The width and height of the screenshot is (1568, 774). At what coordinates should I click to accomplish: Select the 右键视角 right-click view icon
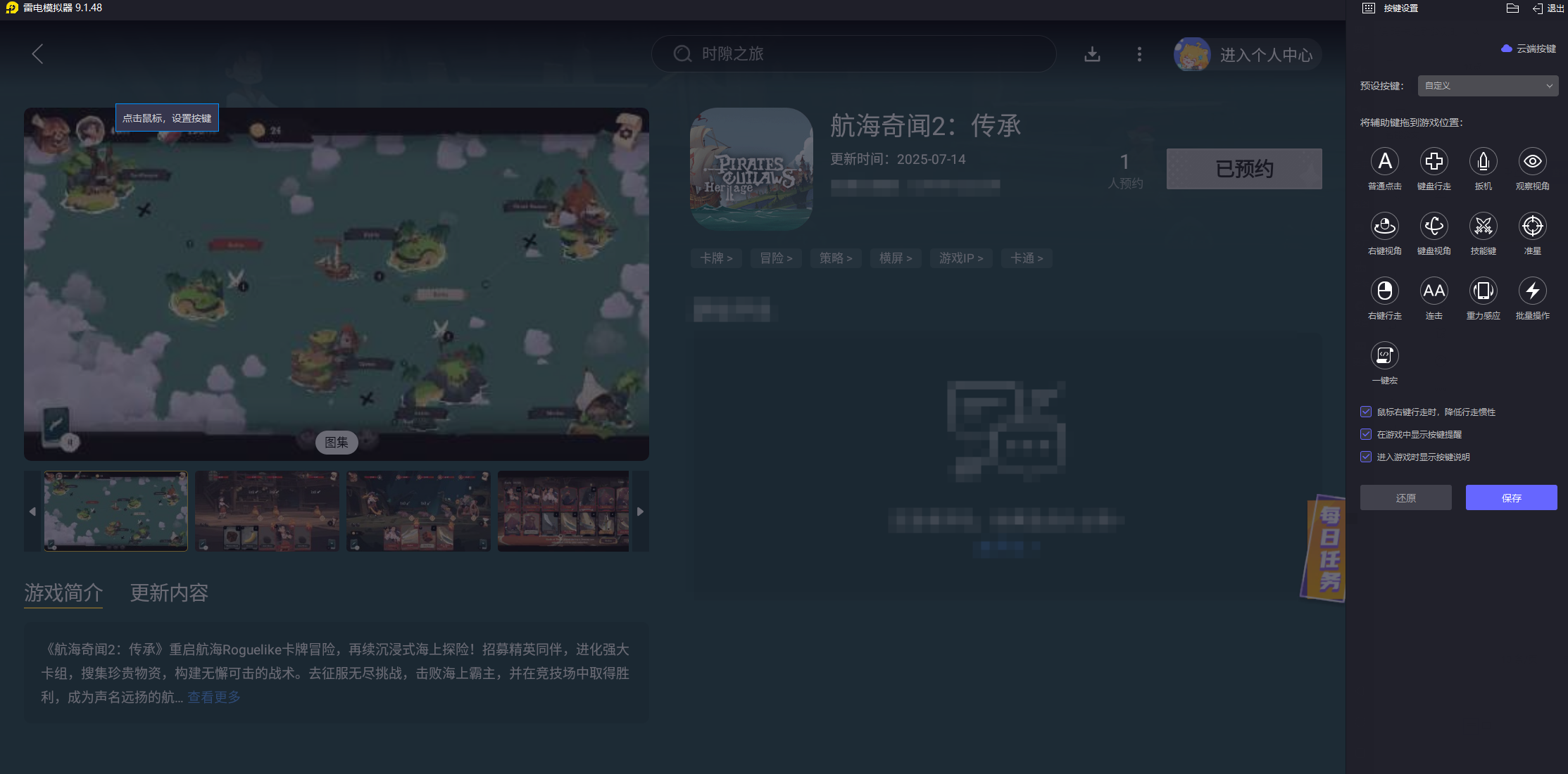click(1384, 226)
